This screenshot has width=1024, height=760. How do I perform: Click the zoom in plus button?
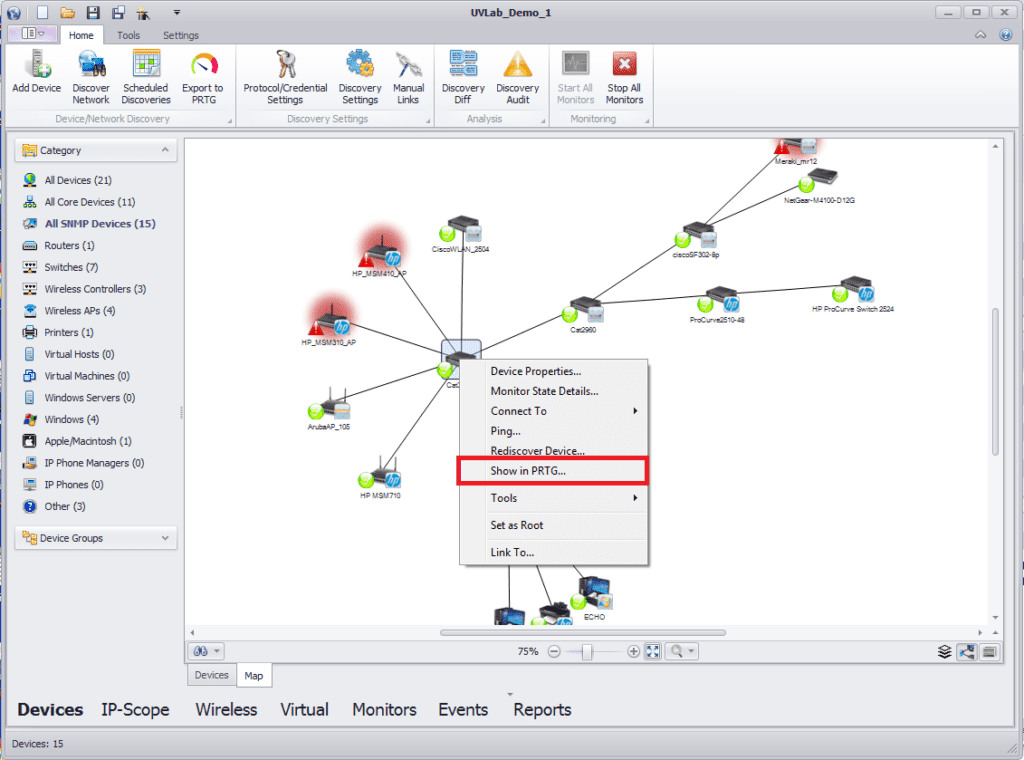point(633,652)
